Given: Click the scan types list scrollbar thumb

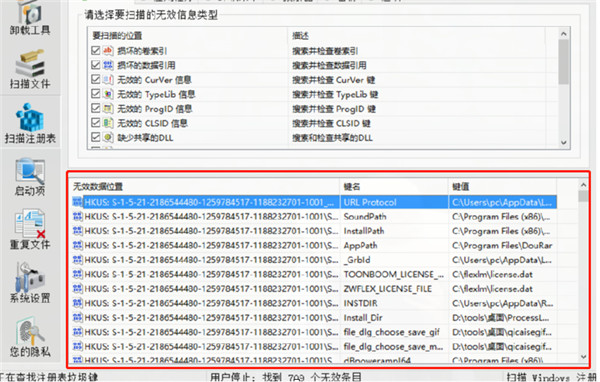Looking at the screenshot, I should pos(563,62).
